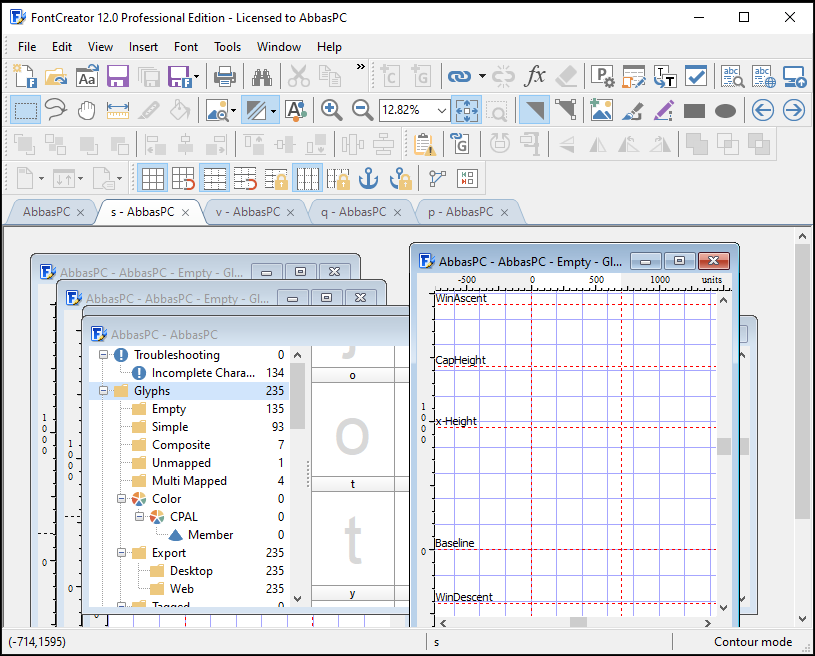Click the Print icon

225,77
